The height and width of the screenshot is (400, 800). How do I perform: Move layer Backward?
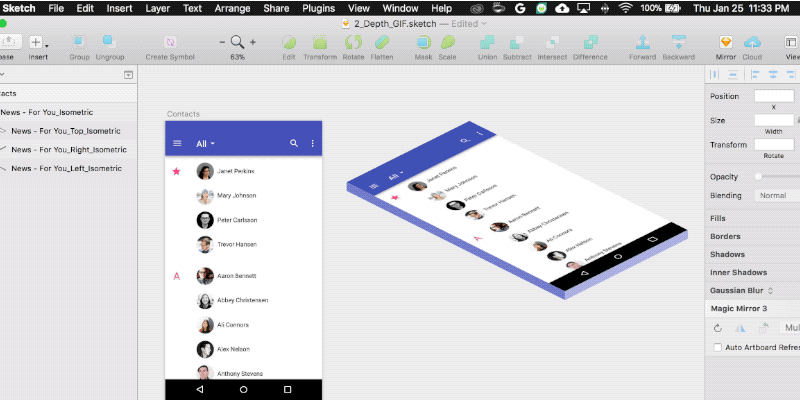(679, 42)
